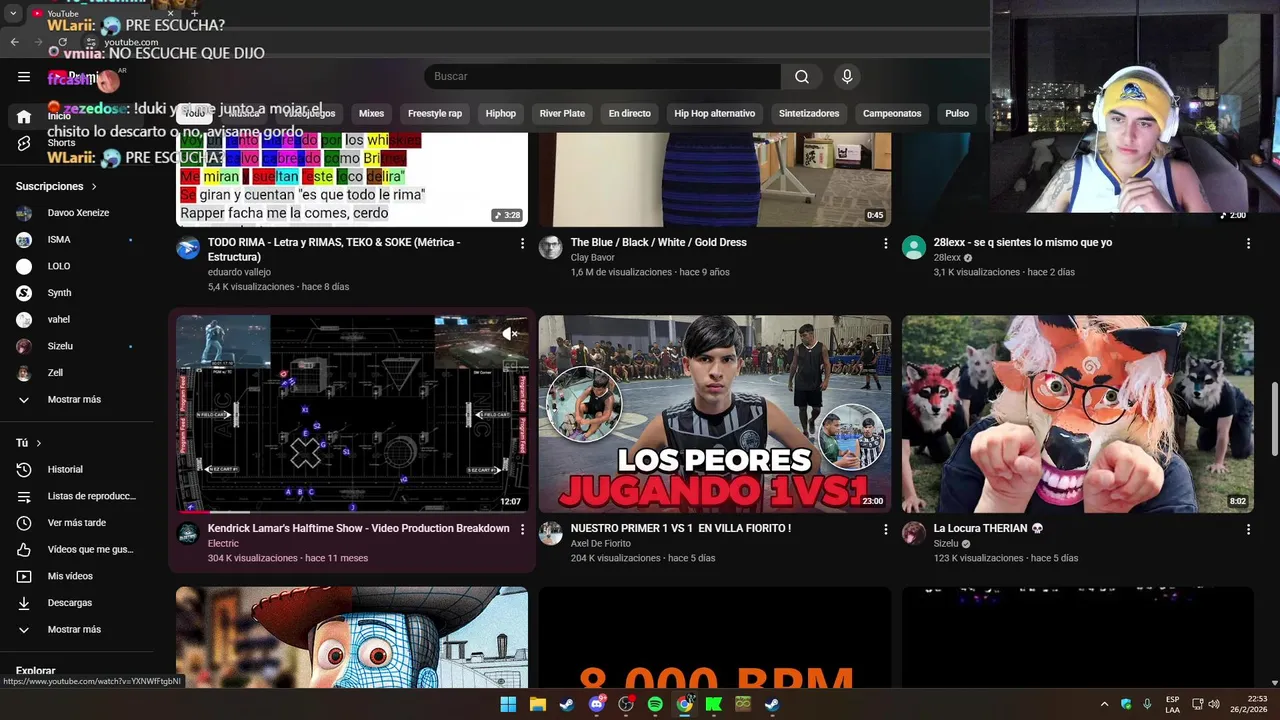Screen dimensions: 1280x720
Task: Select the Mixes filter chip
Action: point(371,114)
